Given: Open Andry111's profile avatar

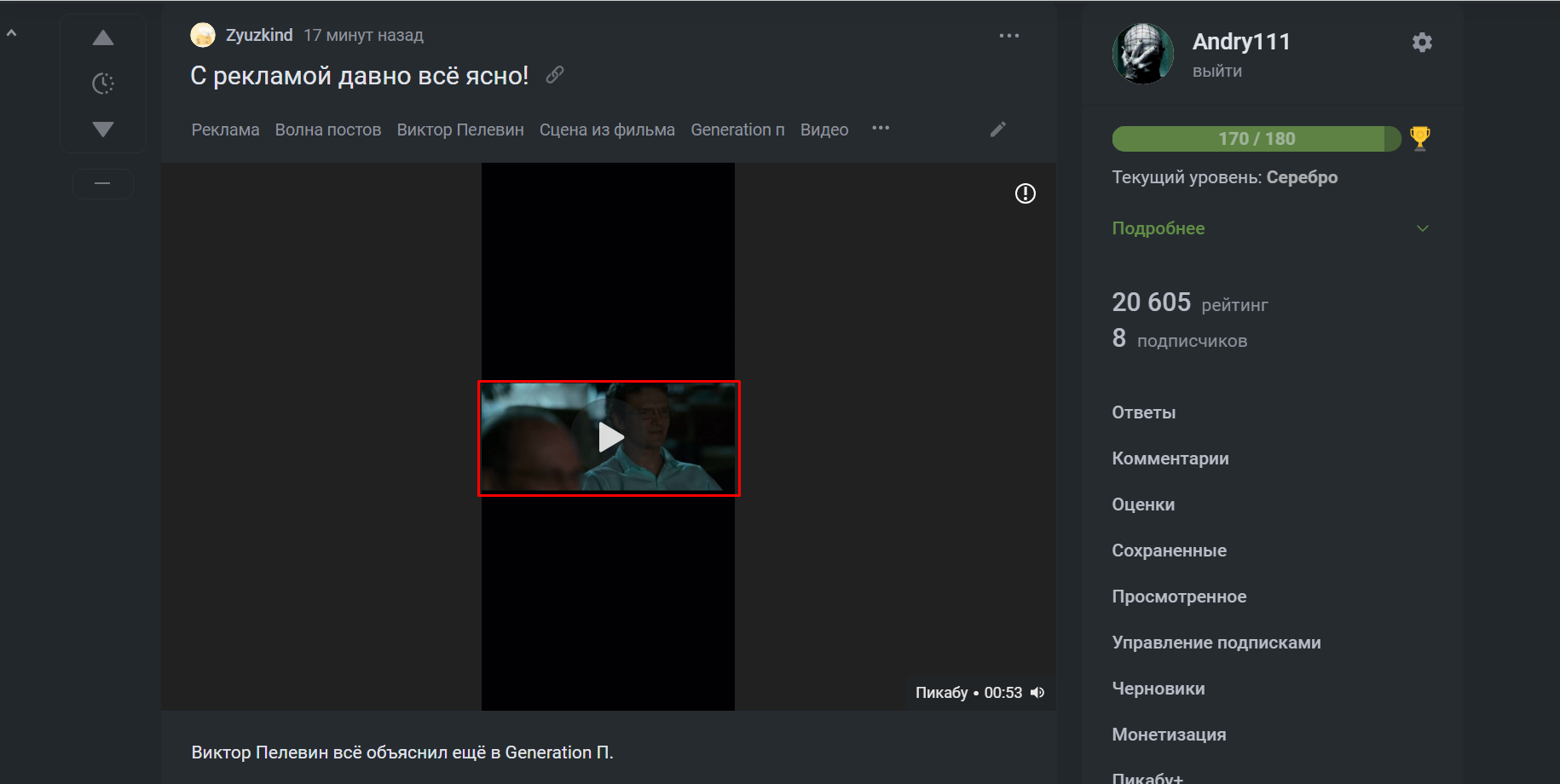Looking at the screenshot, I should [1143, 54].
